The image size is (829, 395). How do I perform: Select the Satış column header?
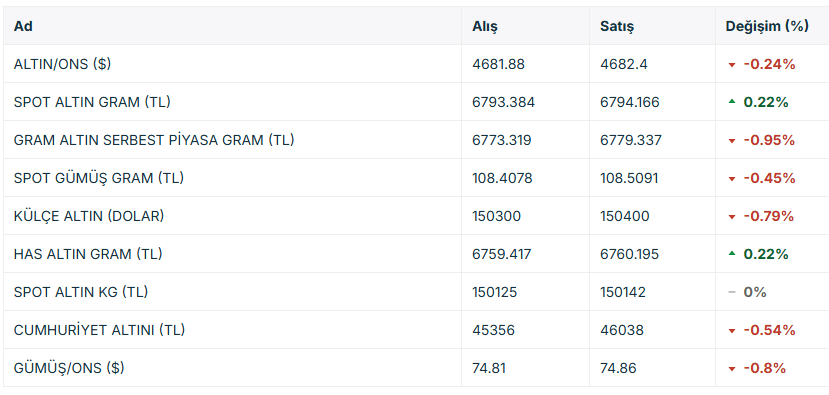point(617,26)
